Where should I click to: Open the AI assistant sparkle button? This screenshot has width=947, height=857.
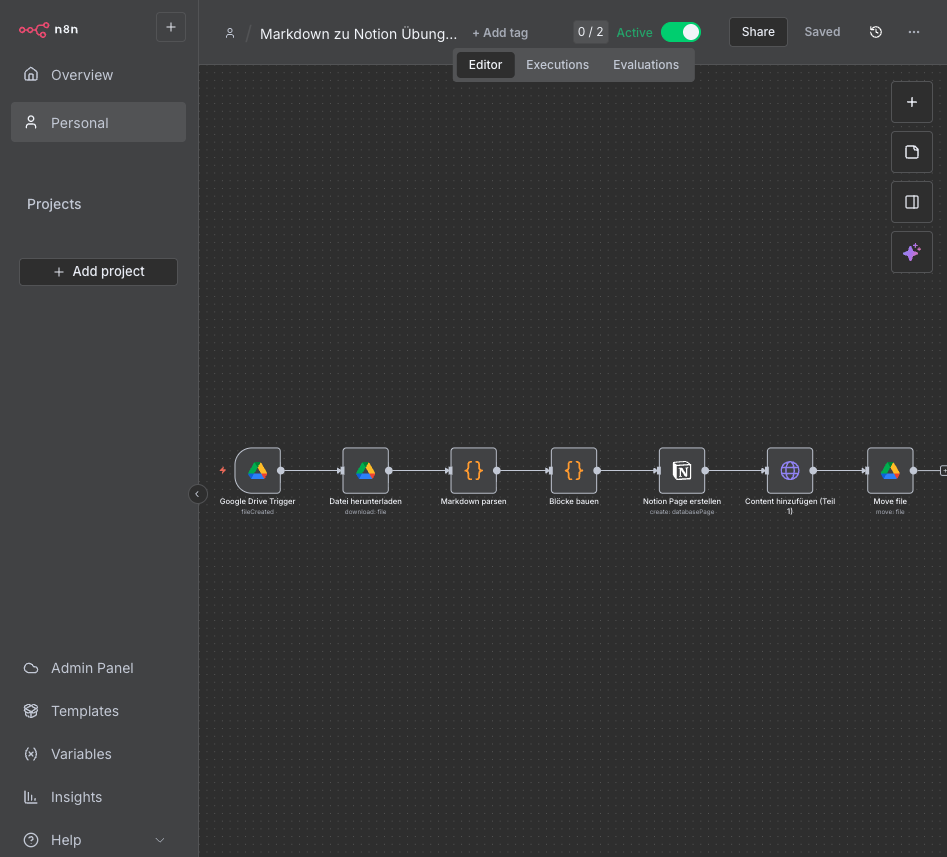coord(912,252)
